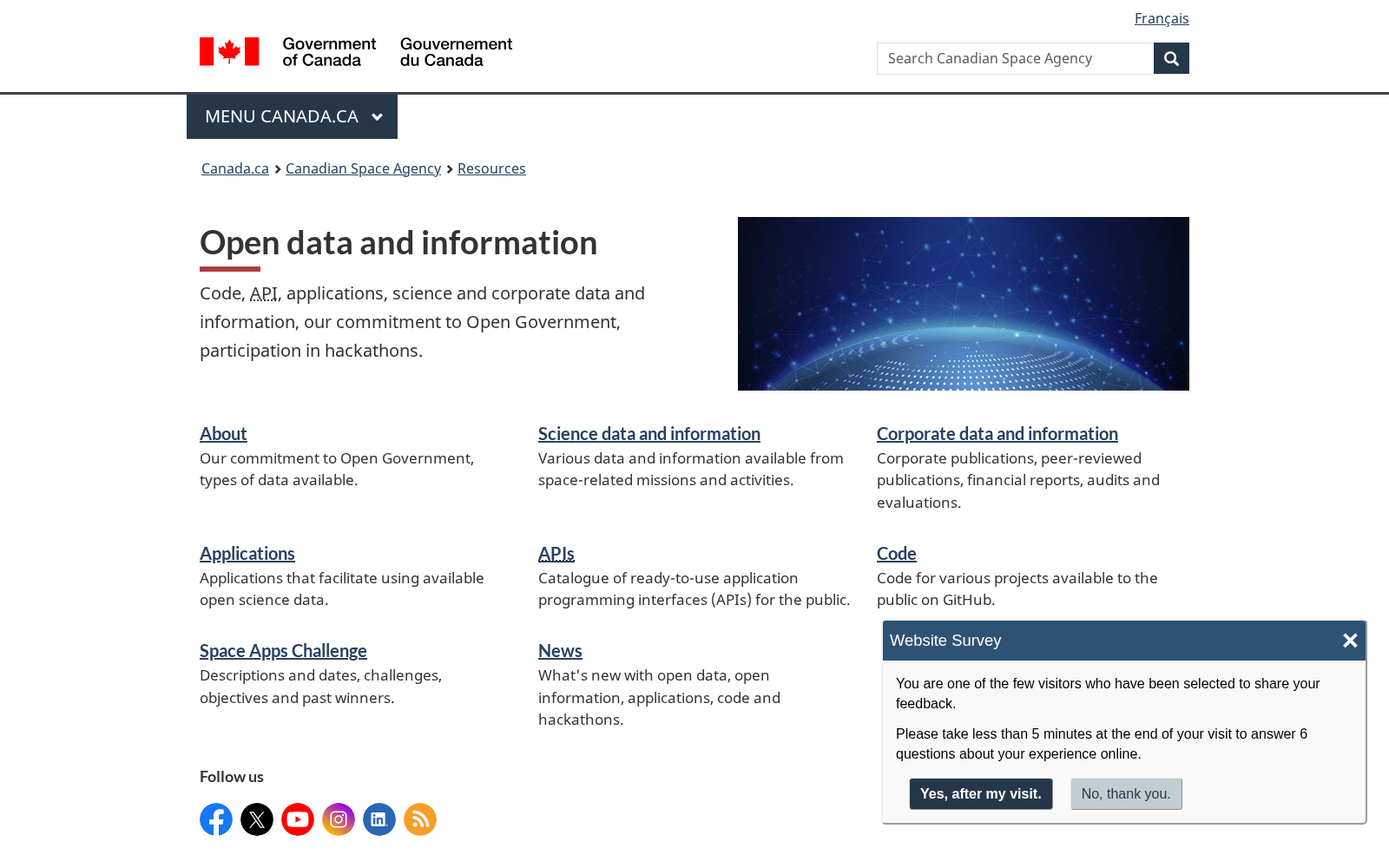Open the RSS feed icon
The width and height of the screenshot is (1389, 868).
(420, 819)
